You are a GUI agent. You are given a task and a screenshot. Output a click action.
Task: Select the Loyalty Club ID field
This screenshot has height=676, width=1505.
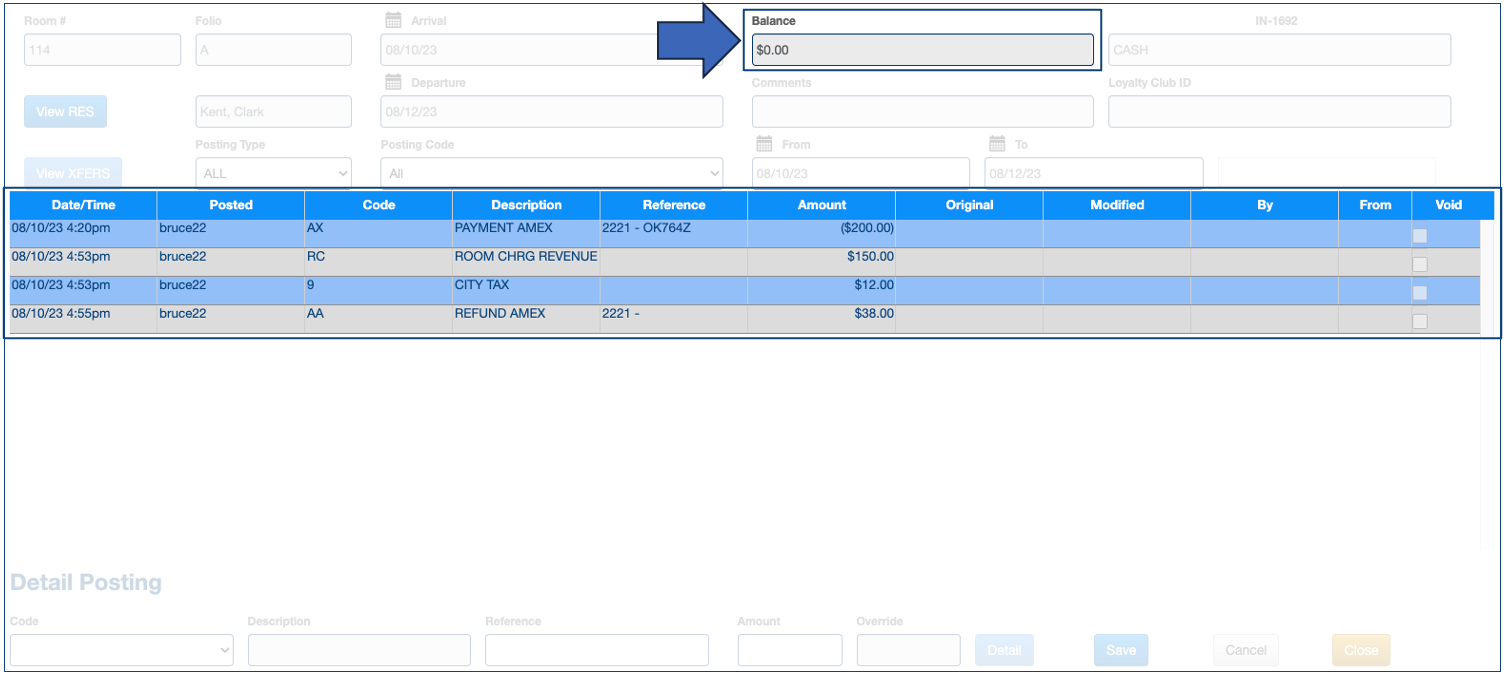click(1278, 111)
